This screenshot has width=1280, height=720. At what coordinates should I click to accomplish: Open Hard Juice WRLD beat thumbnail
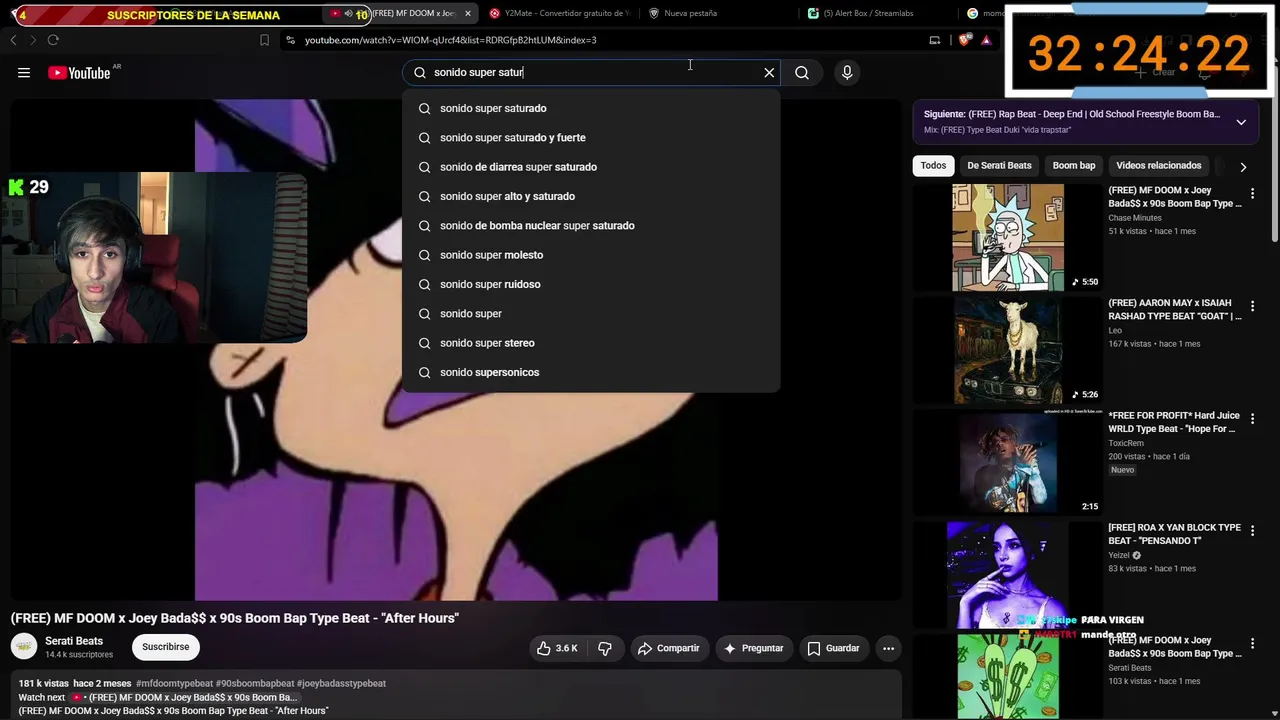1008,462
